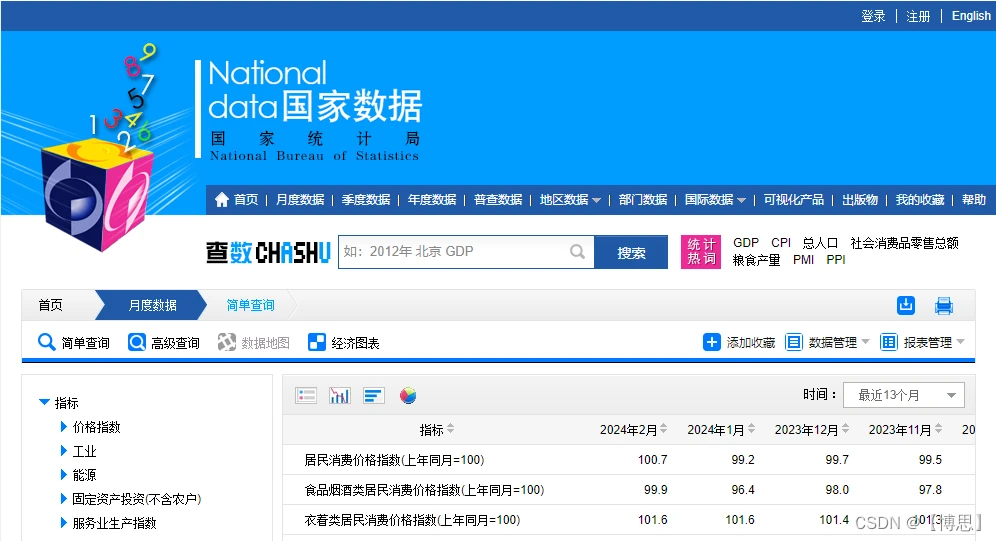Sort by 指标 column arrows
Image resolution: width=996 pixels, height=541 pixels.
[x=450, y=429]
